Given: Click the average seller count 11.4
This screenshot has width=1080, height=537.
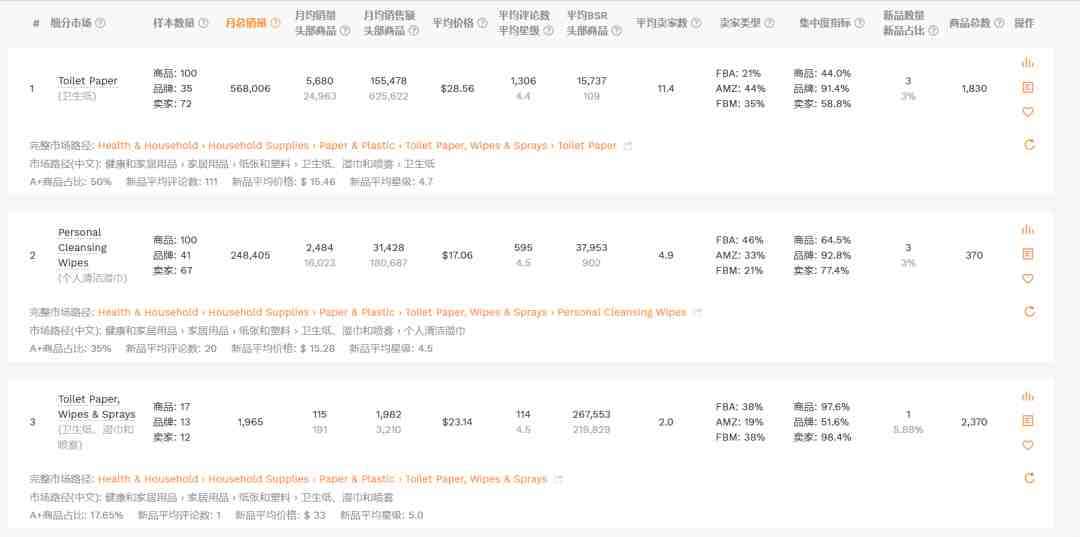Looking at the screenshot, I should click(665, 88).
